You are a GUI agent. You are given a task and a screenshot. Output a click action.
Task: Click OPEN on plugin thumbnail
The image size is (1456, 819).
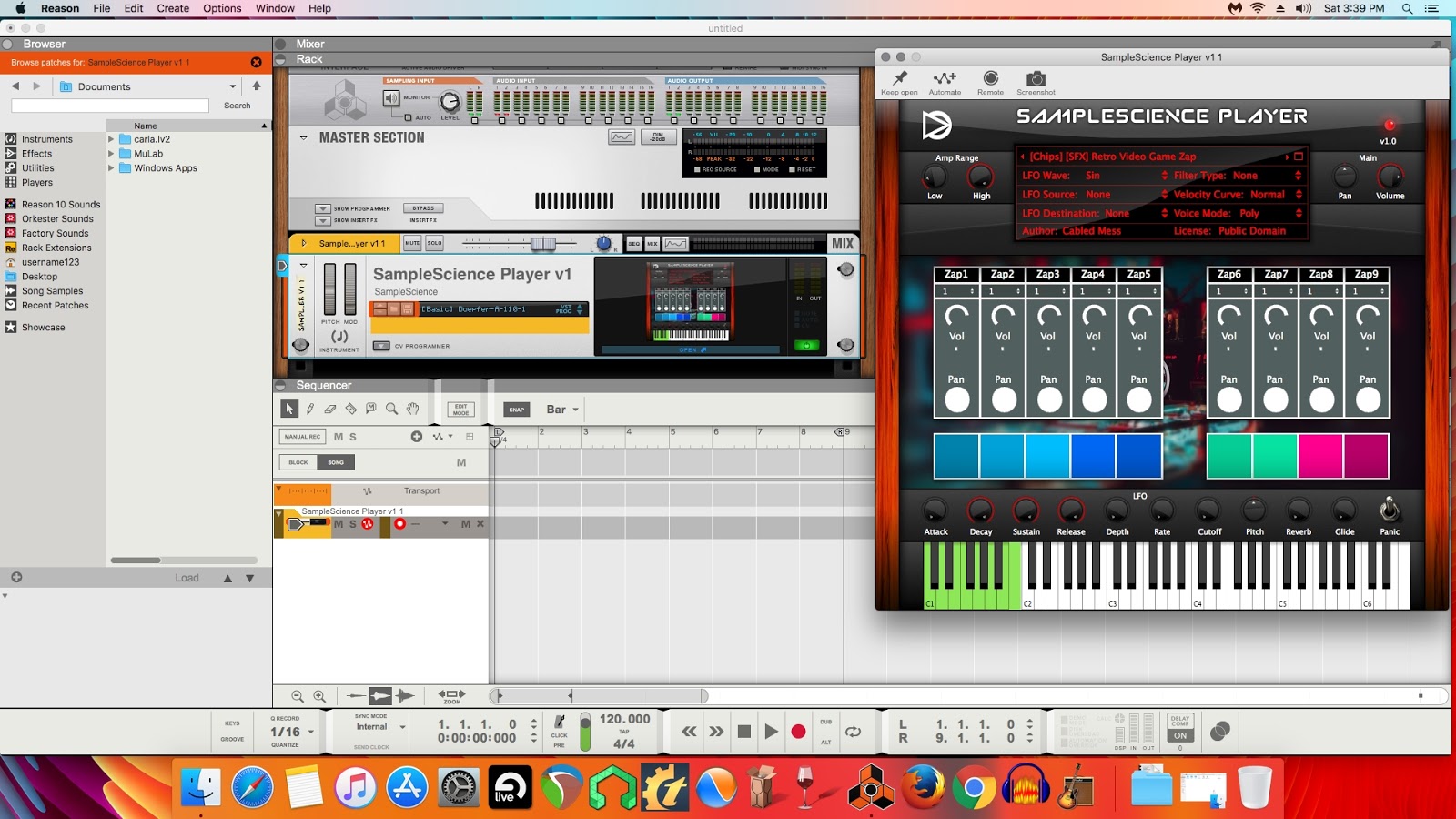(x=691, y=349)
